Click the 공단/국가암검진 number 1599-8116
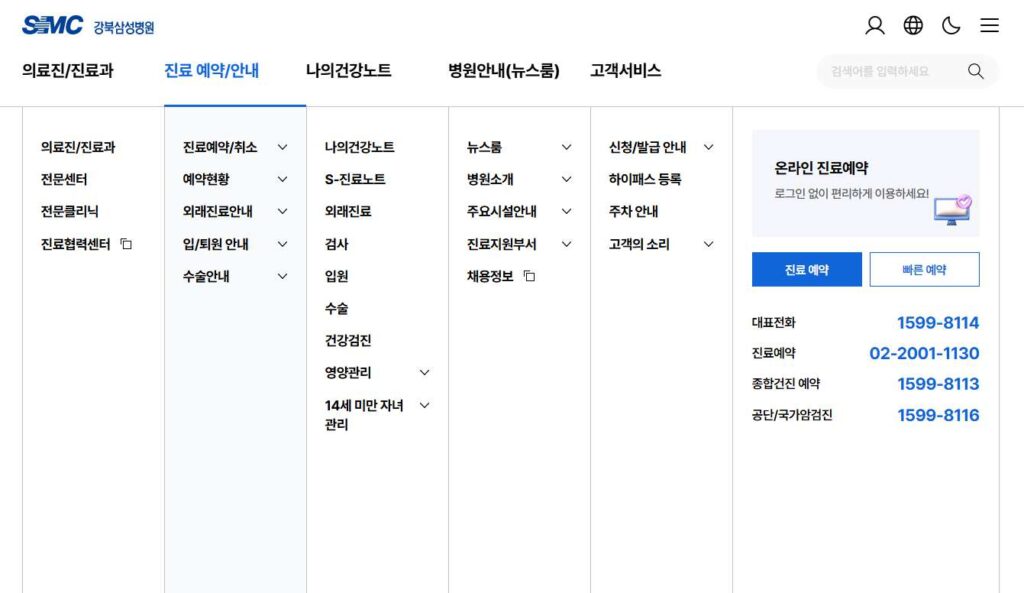The width and height of the screenshot is (1024, 593). (938, 415)
